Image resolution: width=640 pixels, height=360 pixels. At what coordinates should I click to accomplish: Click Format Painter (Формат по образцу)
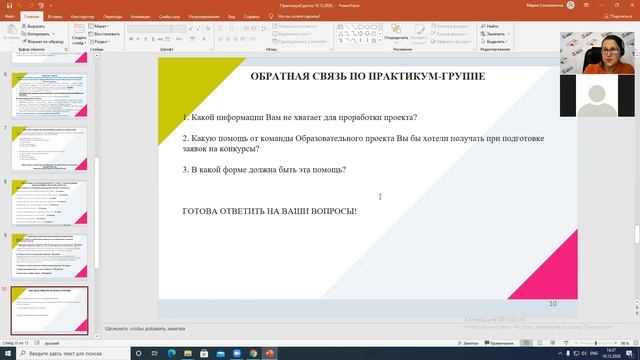(x=43, y=42)
